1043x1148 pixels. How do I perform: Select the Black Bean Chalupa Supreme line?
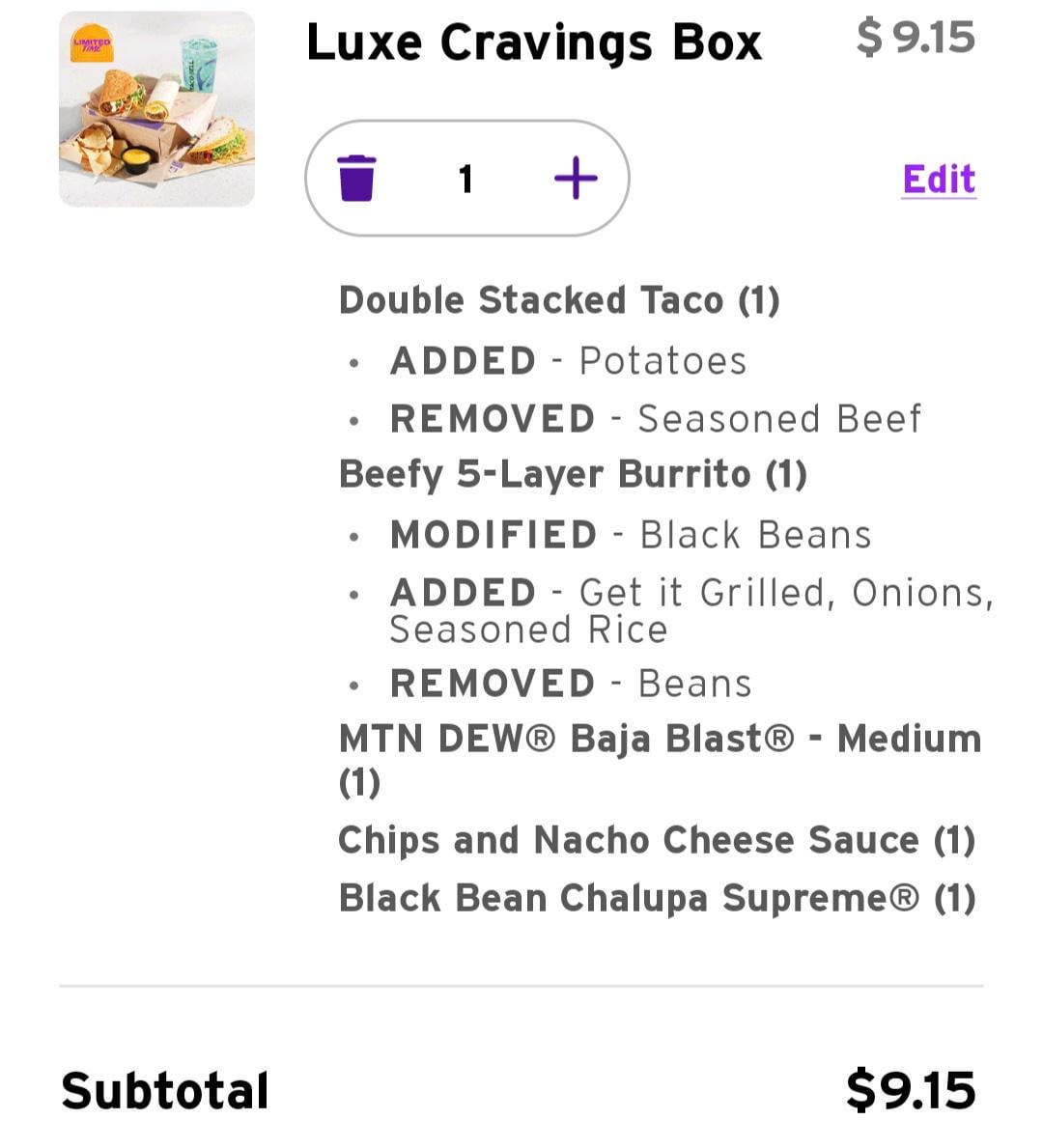pyautogui.click(x=656, y=898)
